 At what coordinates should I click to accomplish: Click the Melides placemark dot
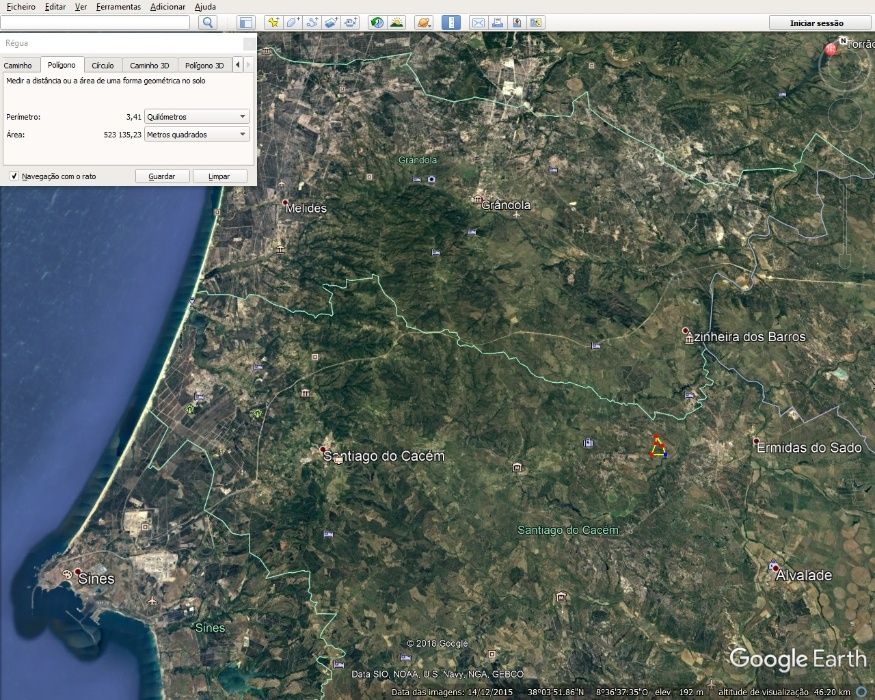[x=285, y=202]
